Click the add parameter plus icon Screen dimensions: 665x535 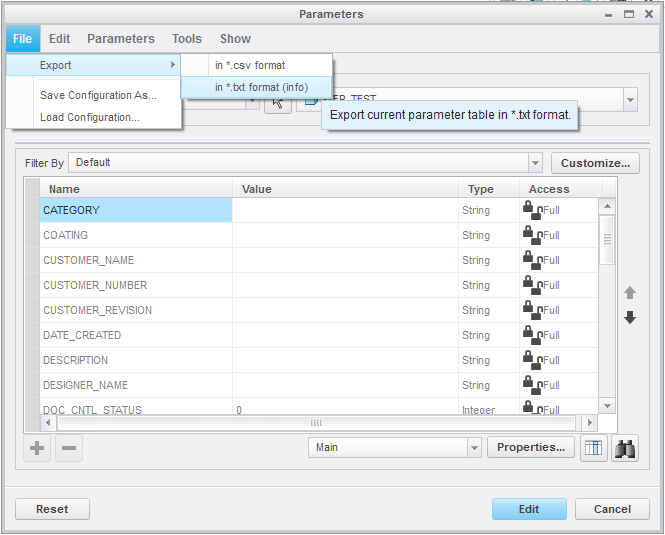point(37,448)
